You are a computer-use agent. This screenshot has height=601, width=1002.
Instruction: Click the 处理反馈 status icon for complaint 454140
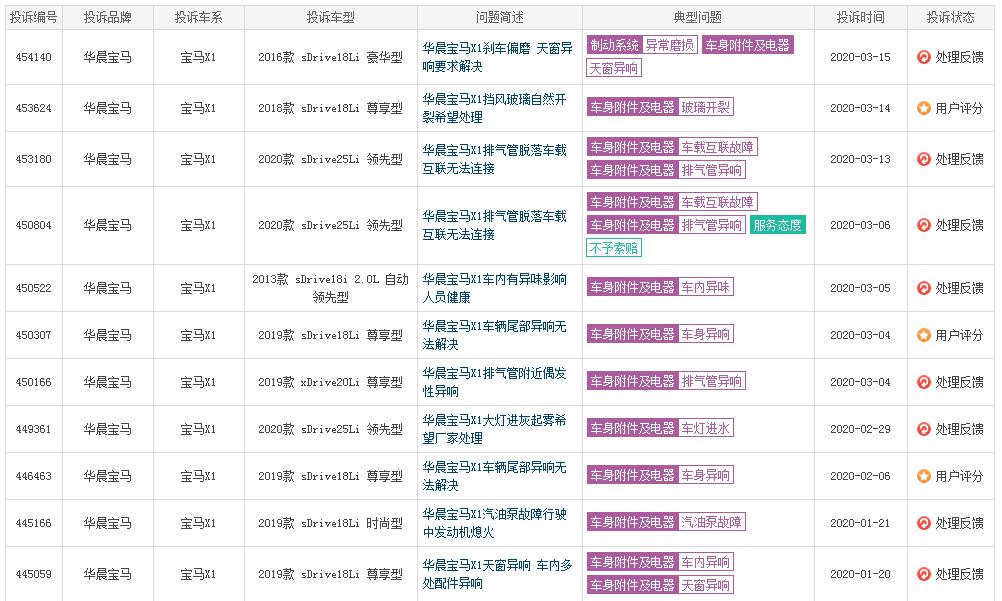(924, 57)
